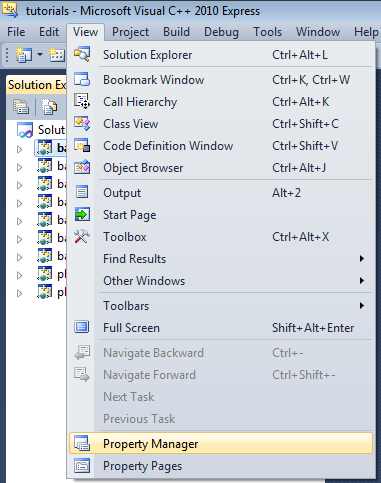381x483 pixels.
Task: Click the Toolbox hammer and wrench icon
Action: click(x=82, y=237)
